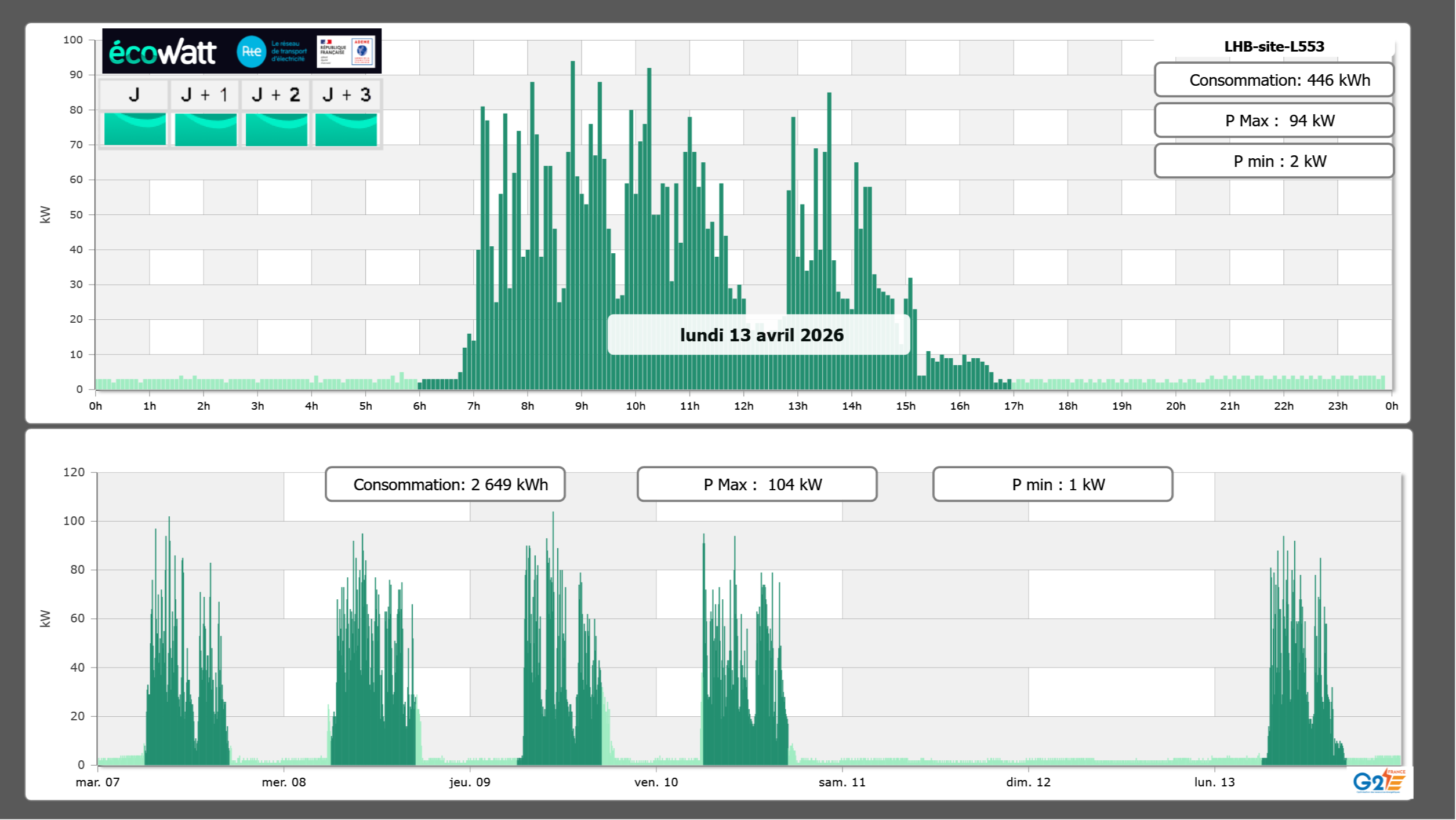1456x820 pixels.
Task: Click the Rte round logo
Action: coord(251,52)
